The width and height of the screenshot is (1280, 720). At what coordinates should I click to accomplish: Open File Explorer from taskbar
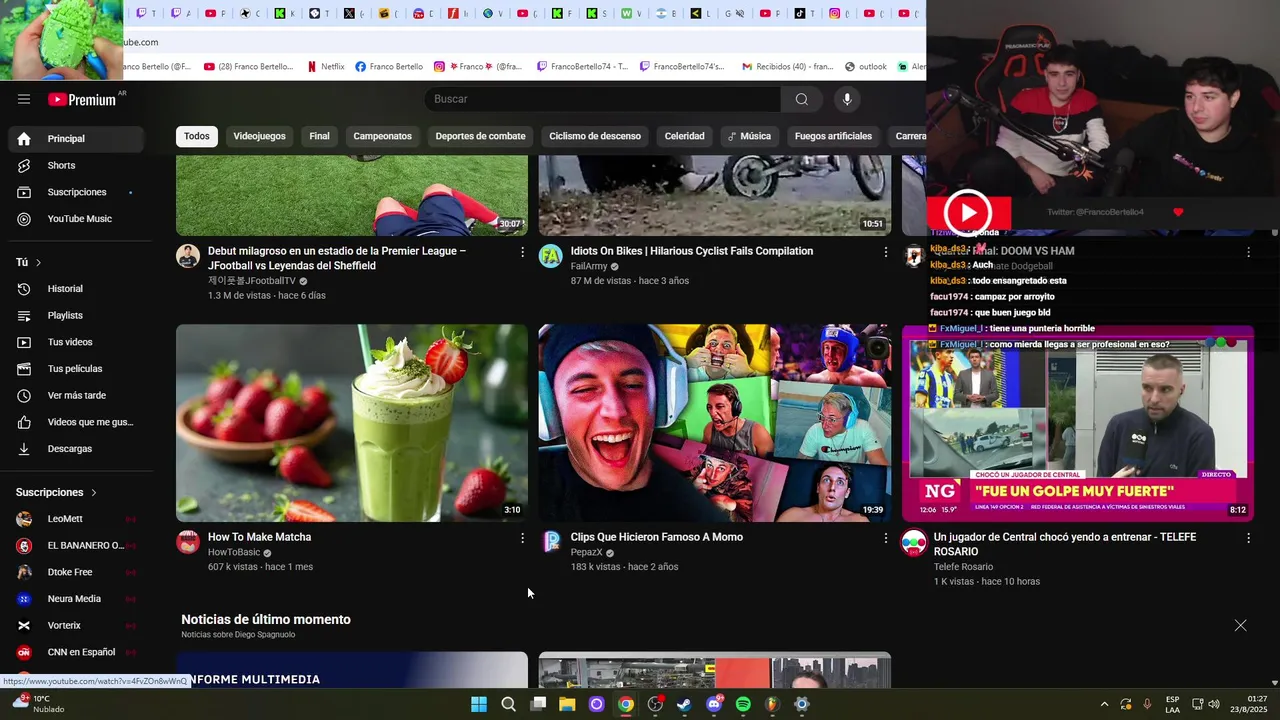(567, 704)
